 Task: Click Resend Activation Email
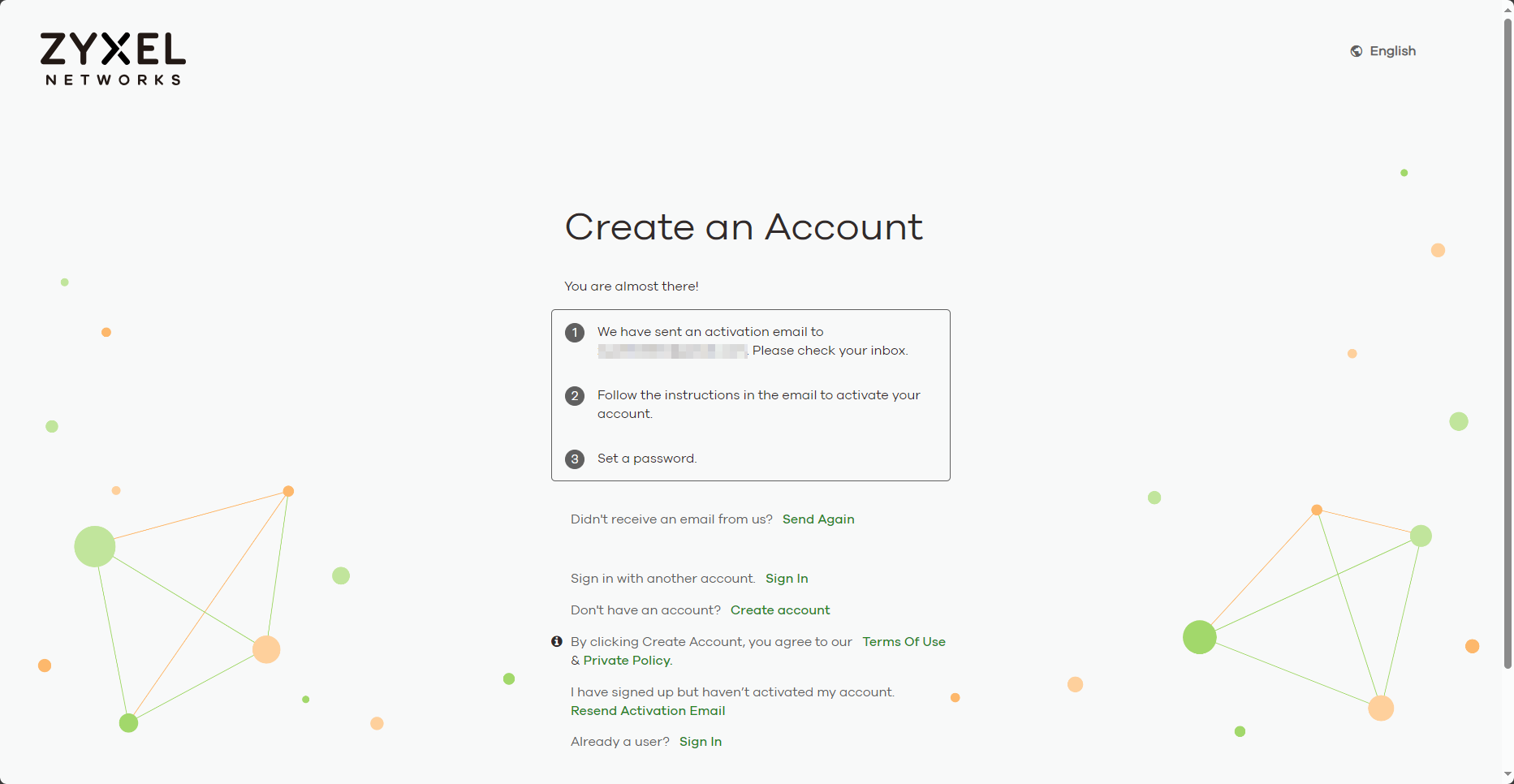pyautogui.click(x=648, y=711)
